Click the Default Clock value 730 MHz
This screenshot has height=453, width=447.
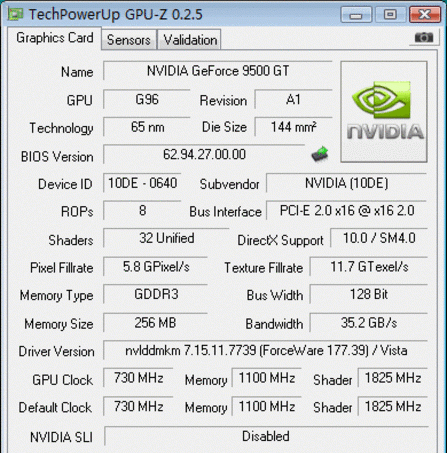coord(138,406)
